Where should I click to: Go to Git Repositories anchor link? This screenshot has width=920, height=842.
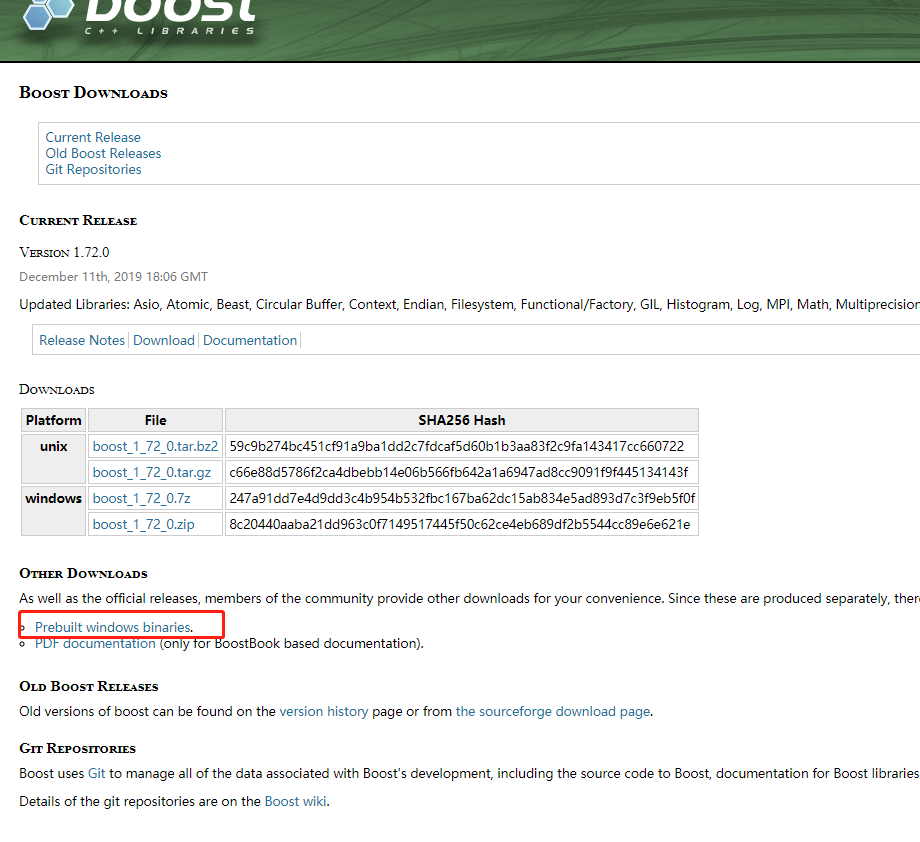point(93,170)
